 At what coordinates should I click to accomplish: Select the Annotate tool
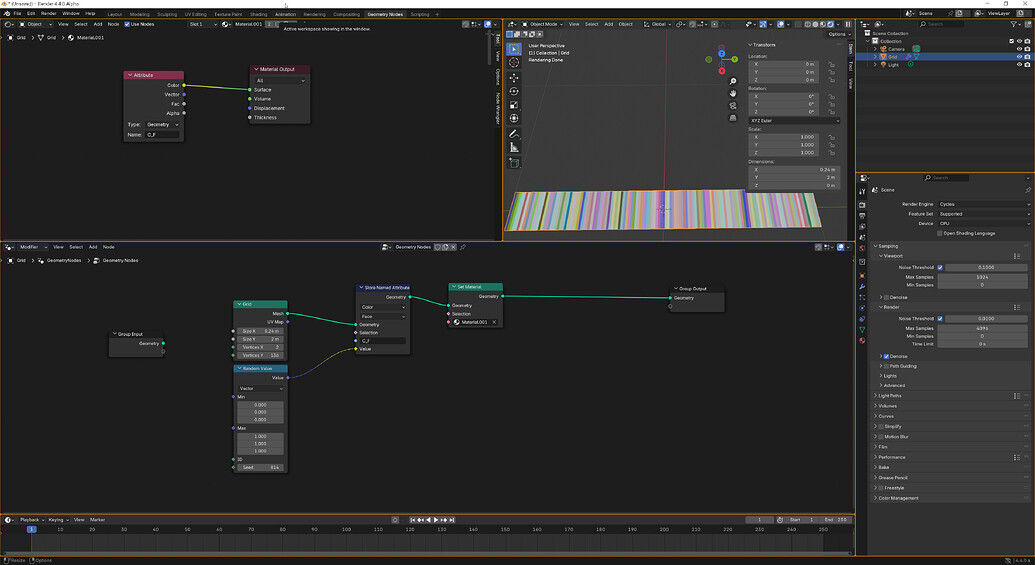coord(514,134)
